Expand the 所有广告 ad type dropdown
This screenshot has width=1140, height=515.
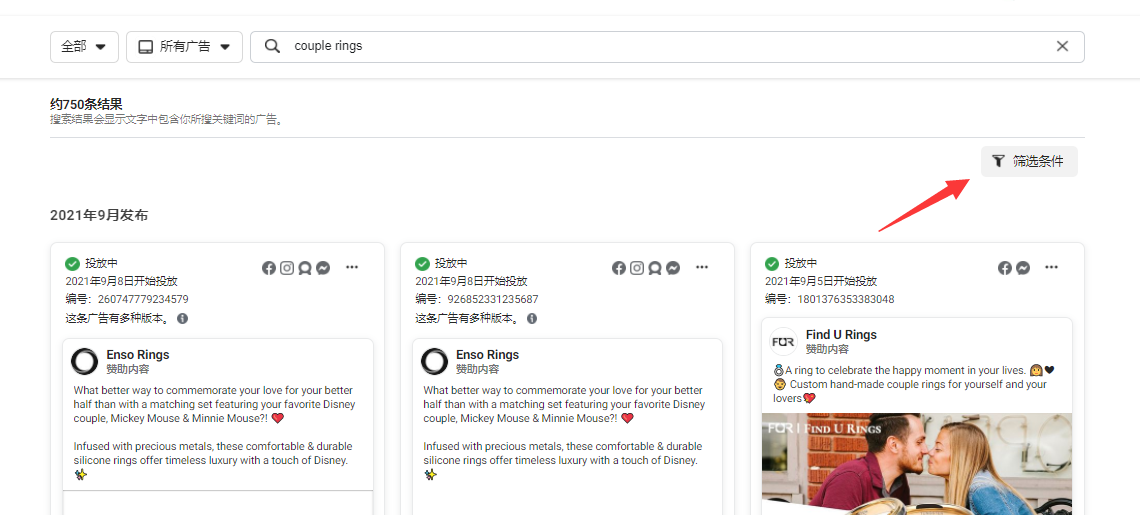pos(184,47)
